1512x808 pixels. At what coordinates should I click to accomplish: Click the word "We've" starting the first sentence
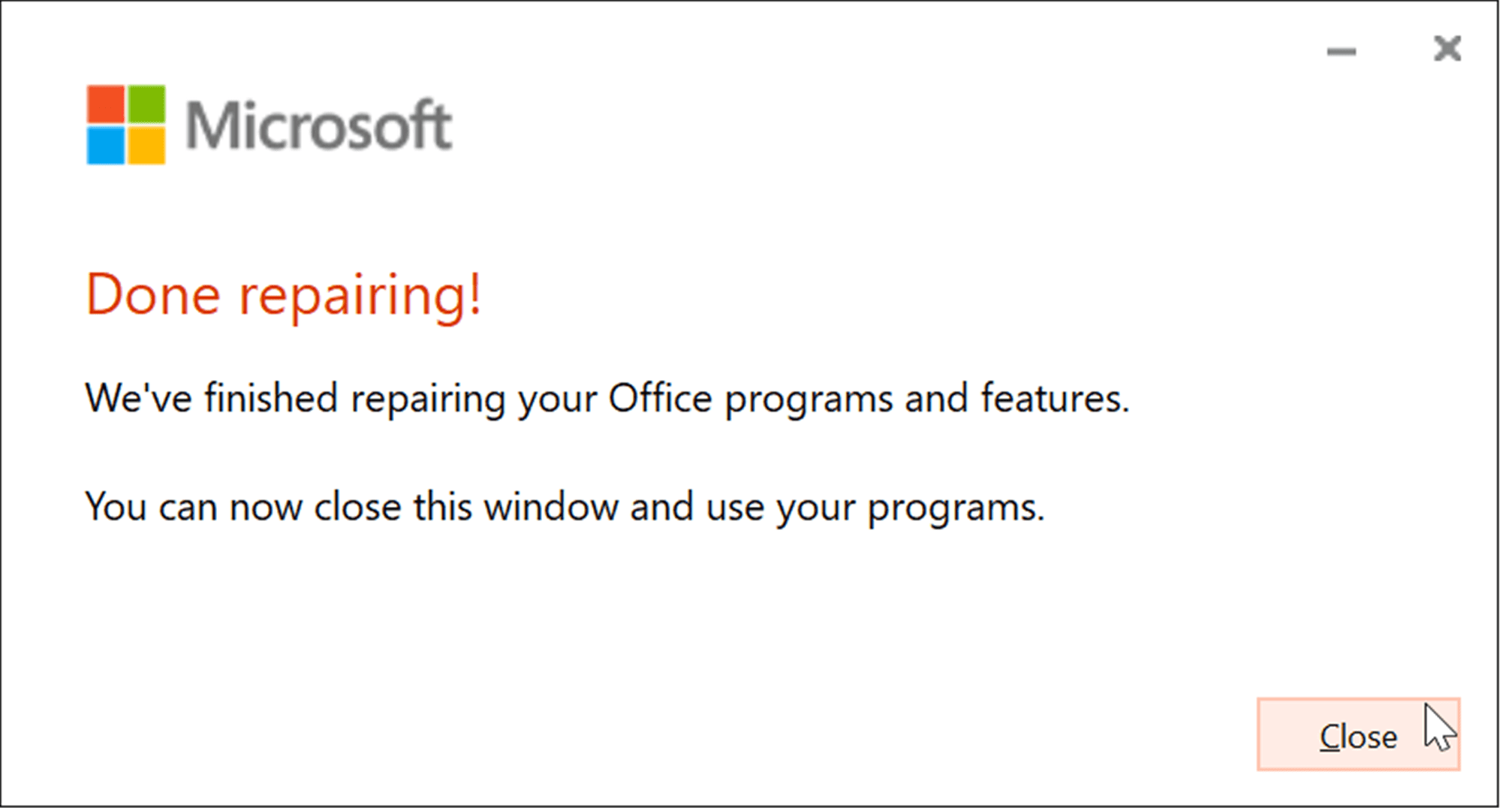[139, 398]
